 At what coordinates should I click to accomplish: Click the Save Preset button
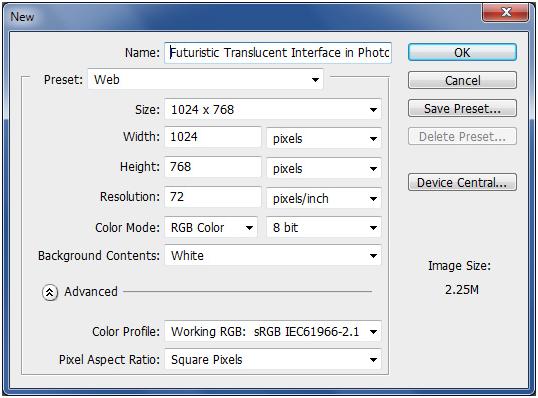coord(462,108)
